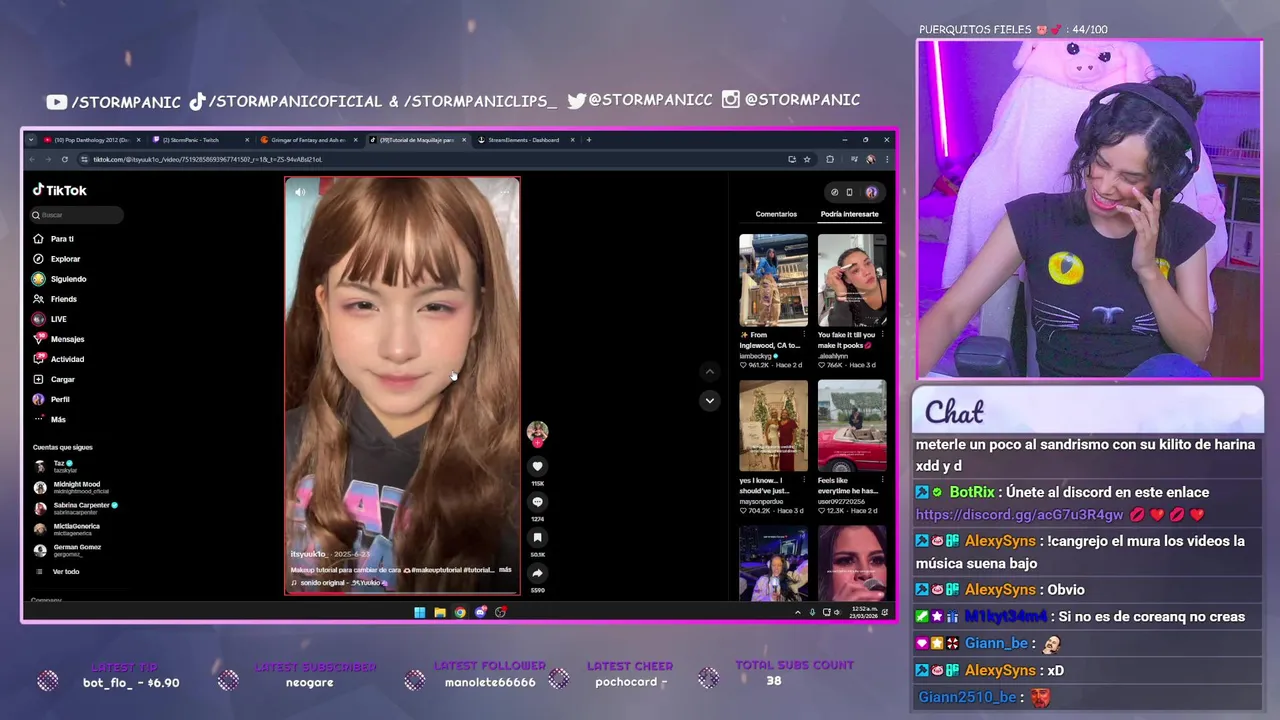
Task: Switch to the Comentarios tab
Action: (x=776, y=214)
